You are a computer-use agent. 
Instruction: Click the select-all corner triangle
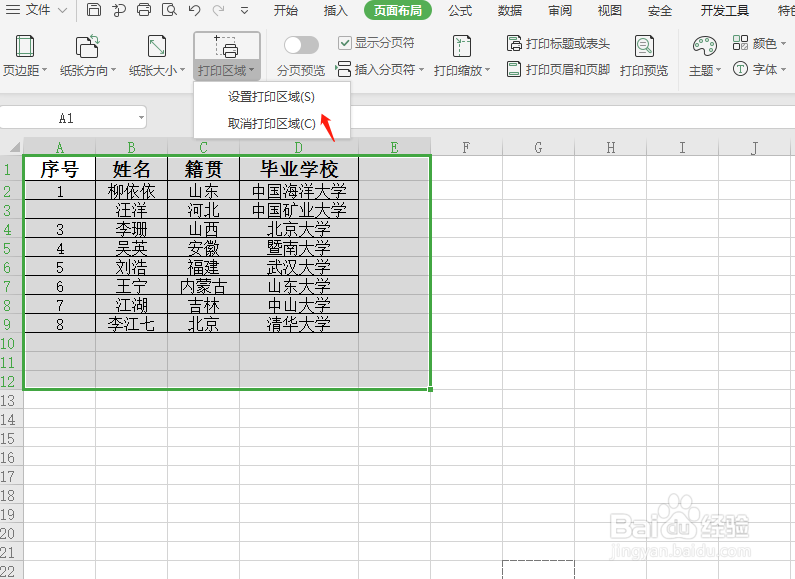pos(15,147)
